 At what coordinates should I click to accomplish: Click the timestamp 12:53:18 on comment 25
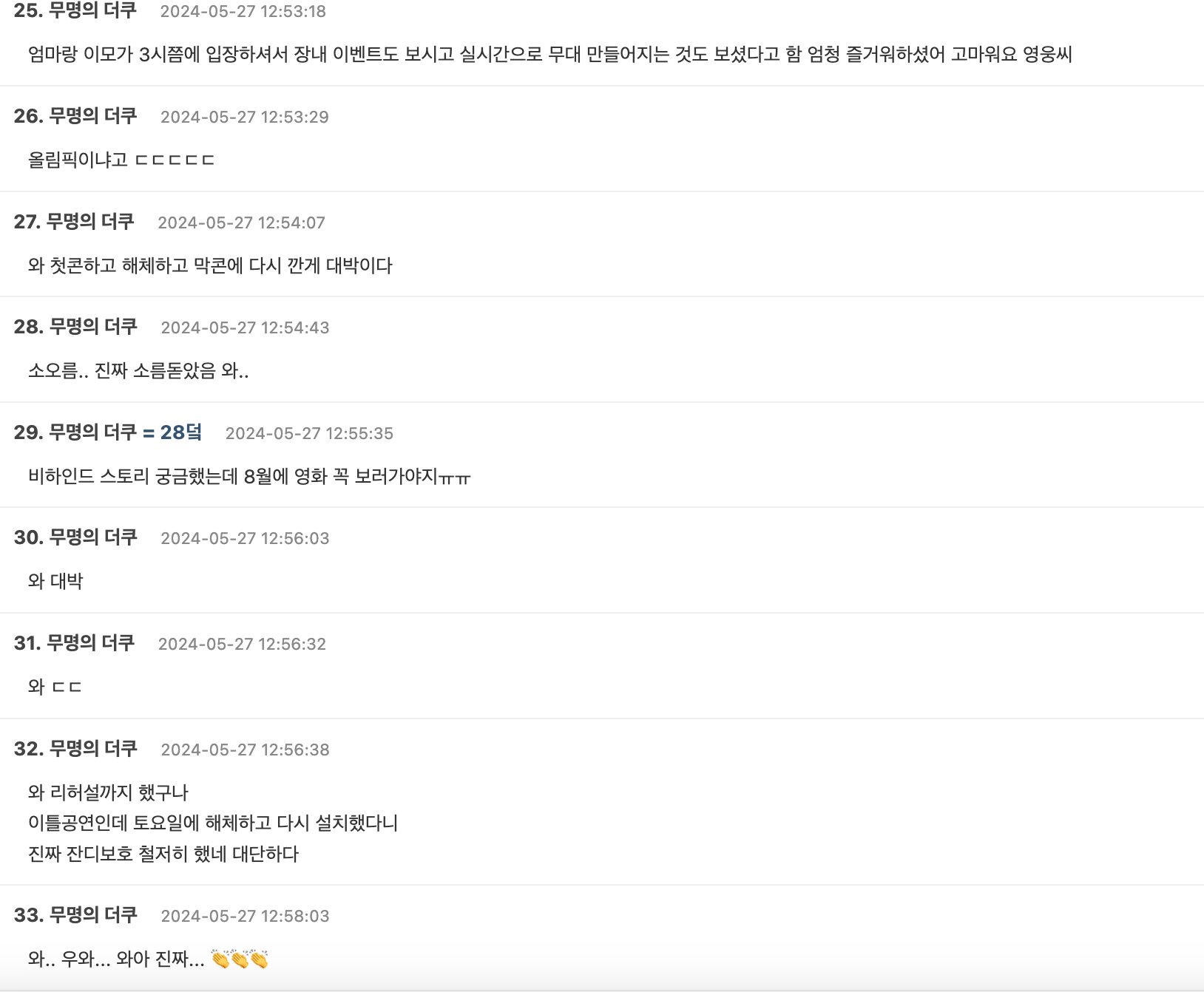[243, 12]
